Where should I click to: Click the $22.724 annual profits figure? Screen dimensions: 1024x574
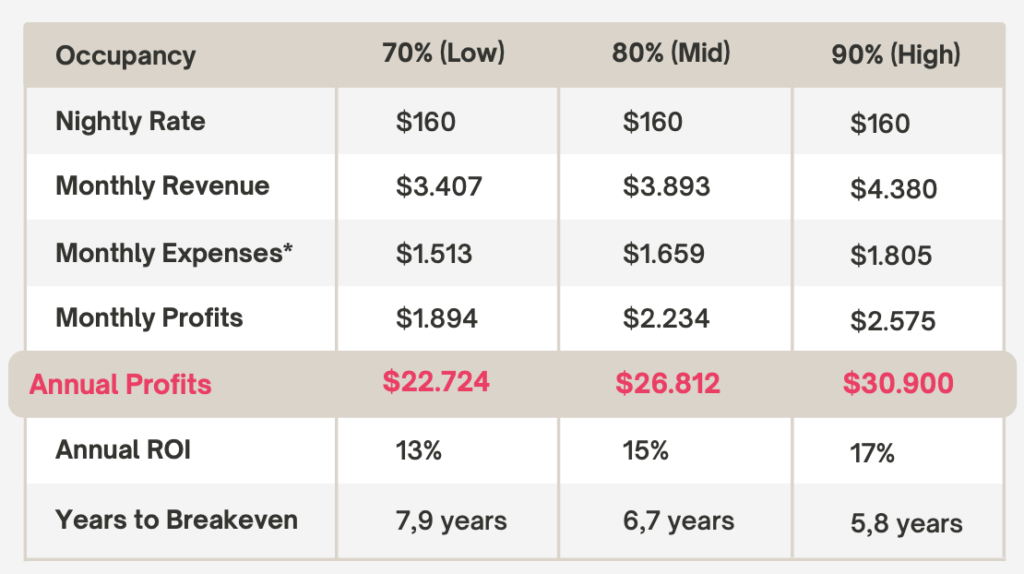click(436, 381)
